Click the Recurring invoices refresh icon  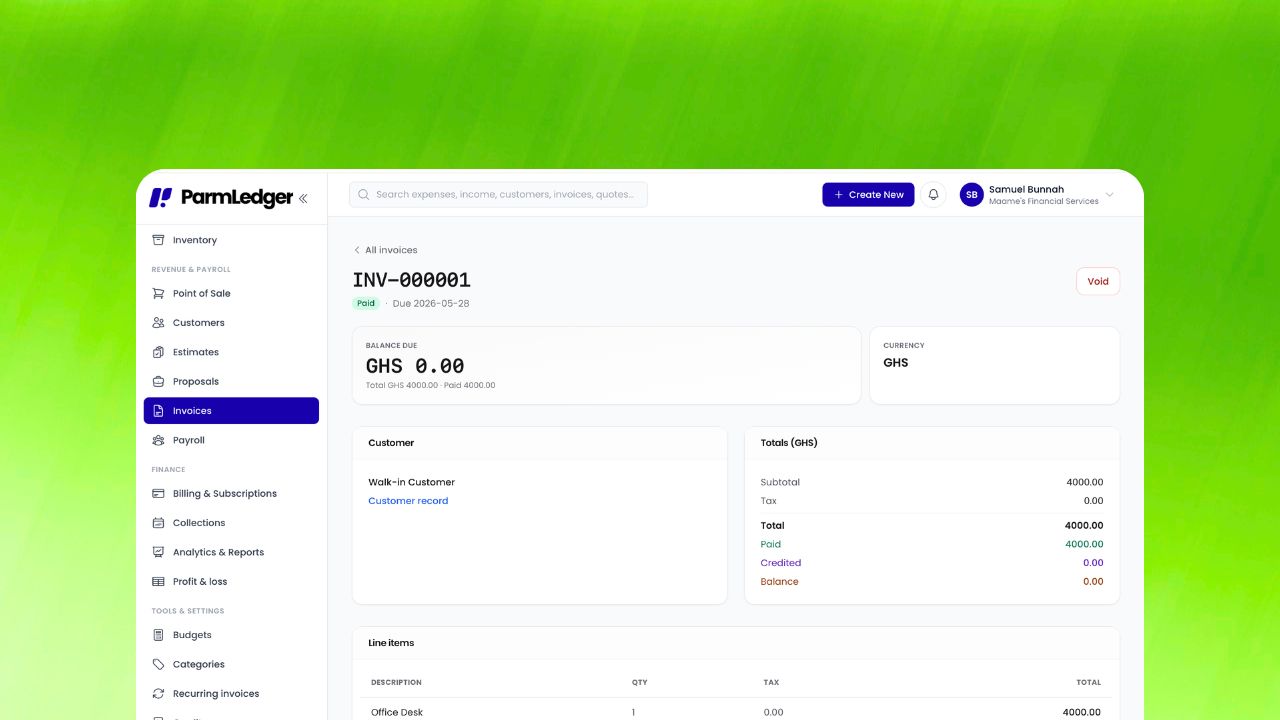[x=158, y=693]
